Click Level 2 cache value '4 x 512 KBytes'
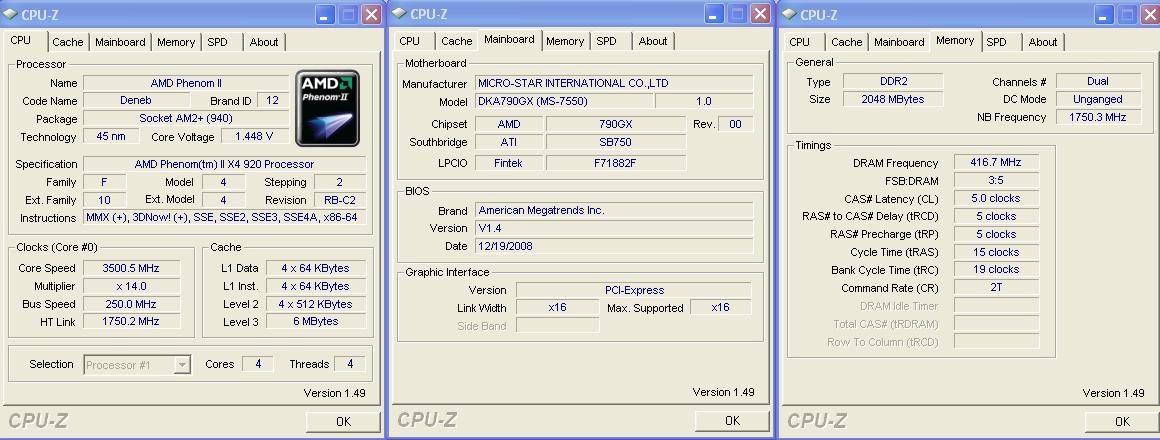The width and height of the screenshot is (1160, 440). click(315, 304)
